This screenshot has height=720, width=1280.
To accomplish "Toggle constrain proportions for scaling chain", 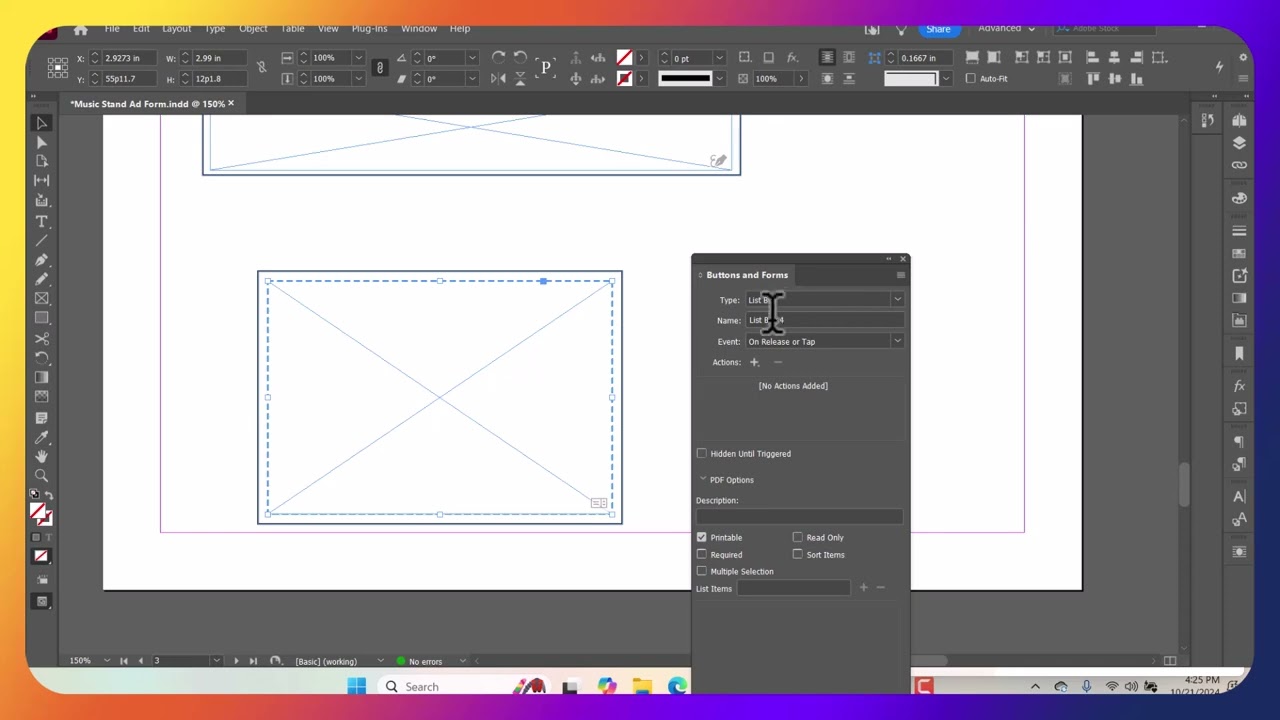I will point(379,68).
